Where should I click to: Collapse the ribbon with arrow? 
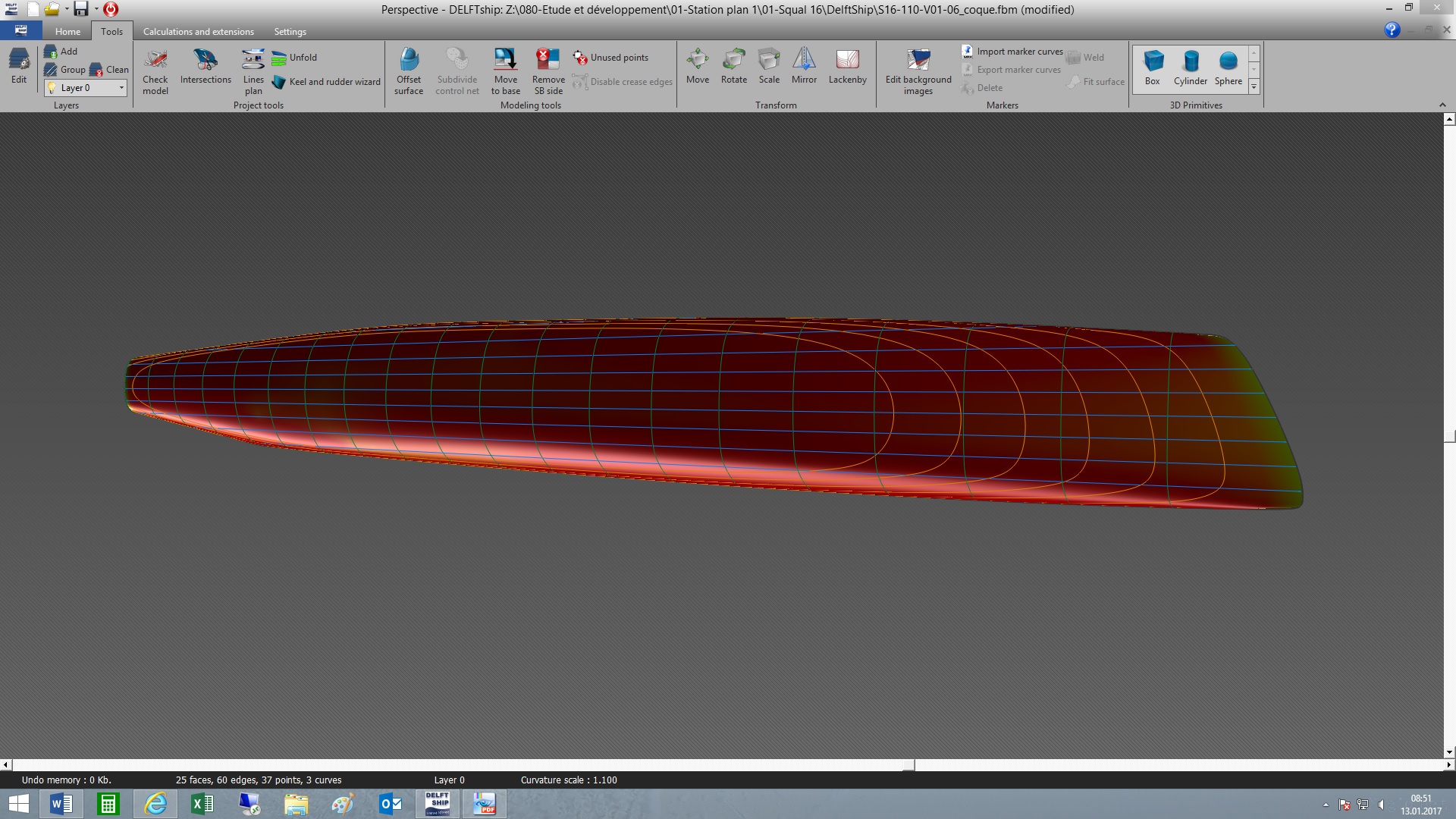[x=1442, y=105]
